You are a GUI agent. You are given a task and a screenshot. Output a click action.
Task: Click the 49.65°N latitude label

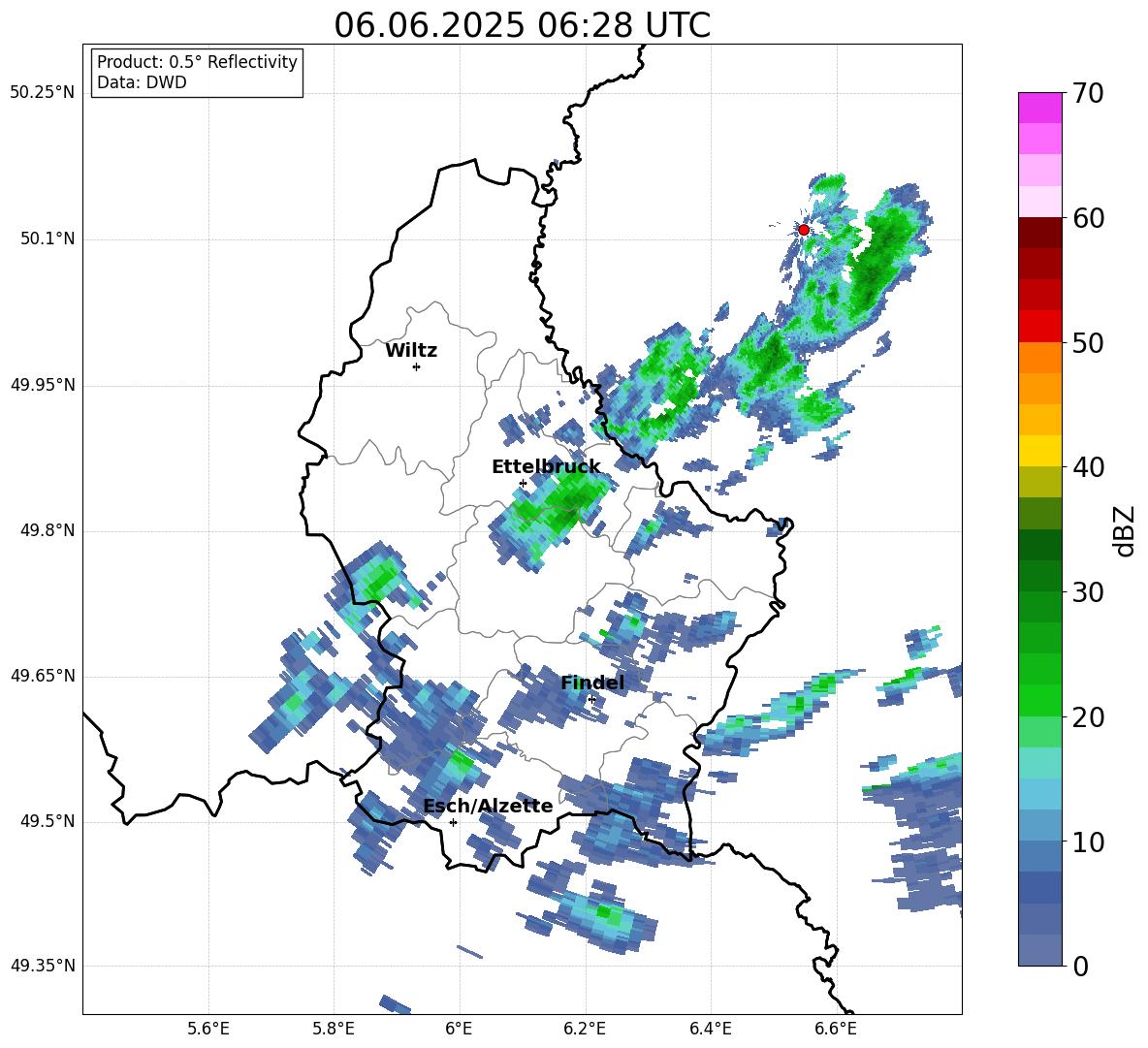(x=43, y=676)
